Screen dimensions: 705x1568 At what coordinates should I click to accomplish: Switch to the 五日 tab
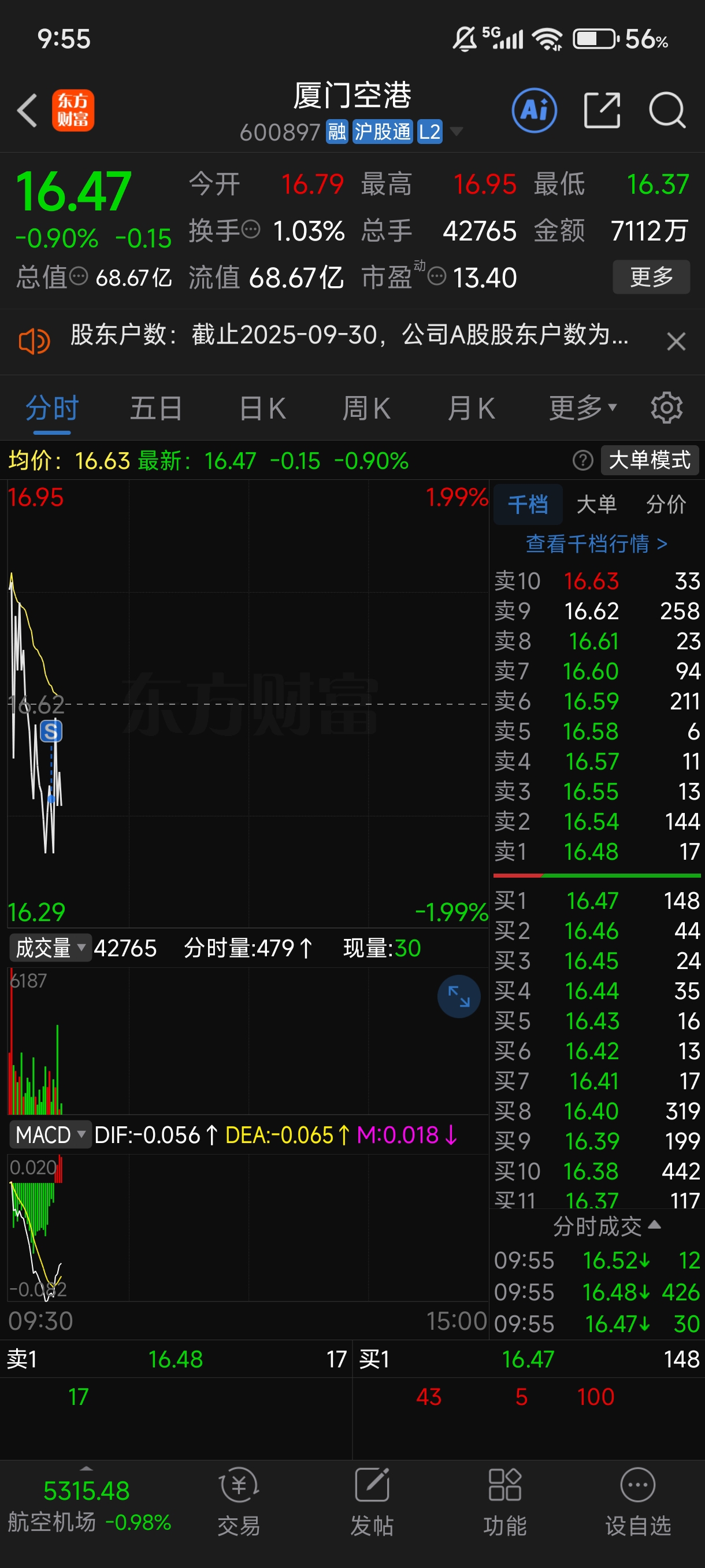click(x=157, y=408)
